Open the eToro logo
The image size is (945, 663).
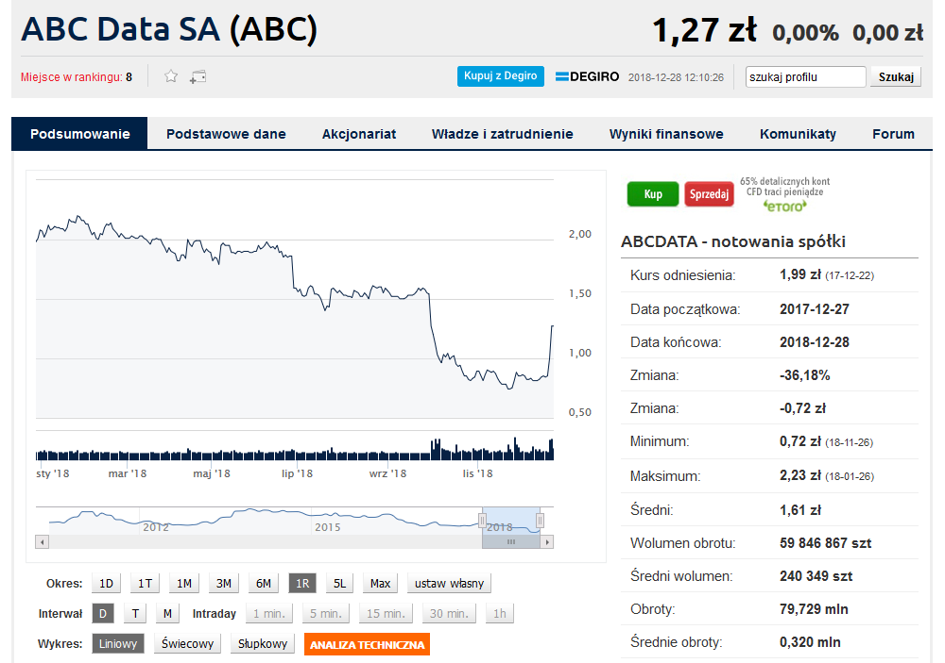(785, 206)
